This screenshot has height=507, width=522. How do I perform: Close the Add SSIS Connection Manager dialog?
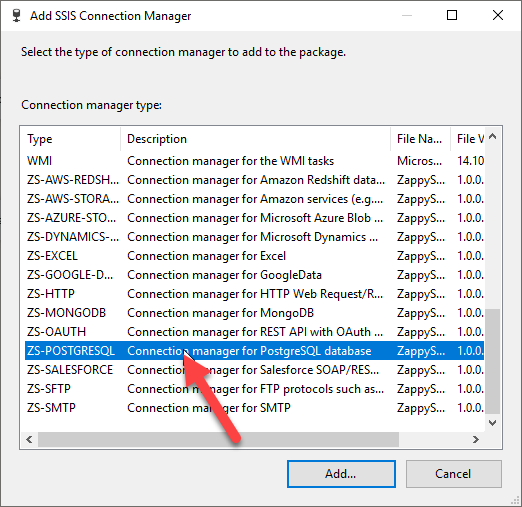498,15
